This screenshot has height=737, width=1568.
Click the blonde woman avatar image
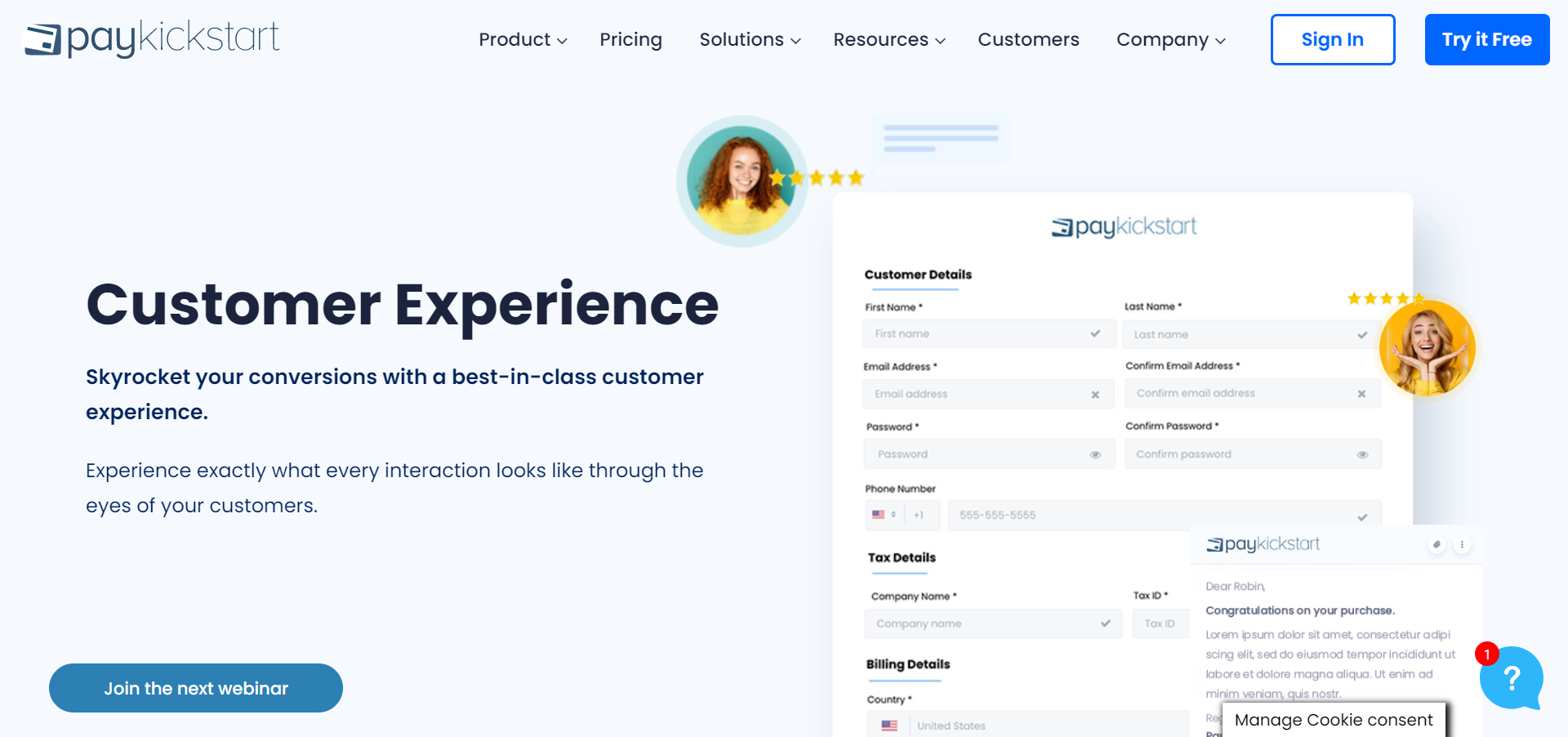tap(1427, 348)
